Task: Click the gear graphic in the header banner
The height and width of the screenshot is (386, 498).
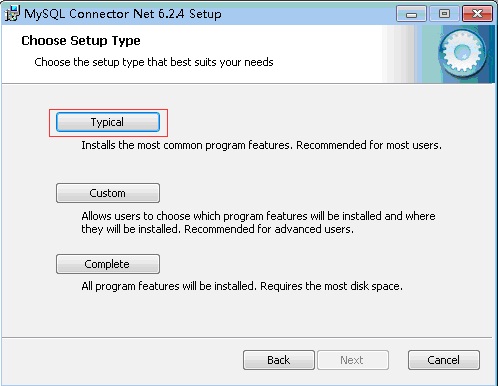Action: point(462,52)
